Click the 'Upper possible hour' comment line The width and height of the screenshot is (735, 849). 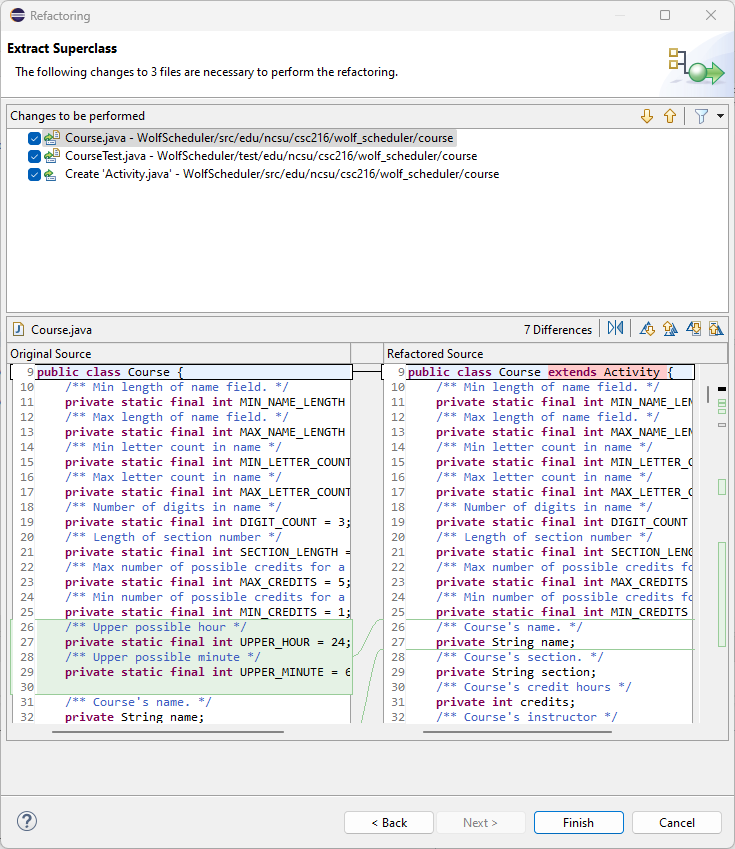coord(155,627)
